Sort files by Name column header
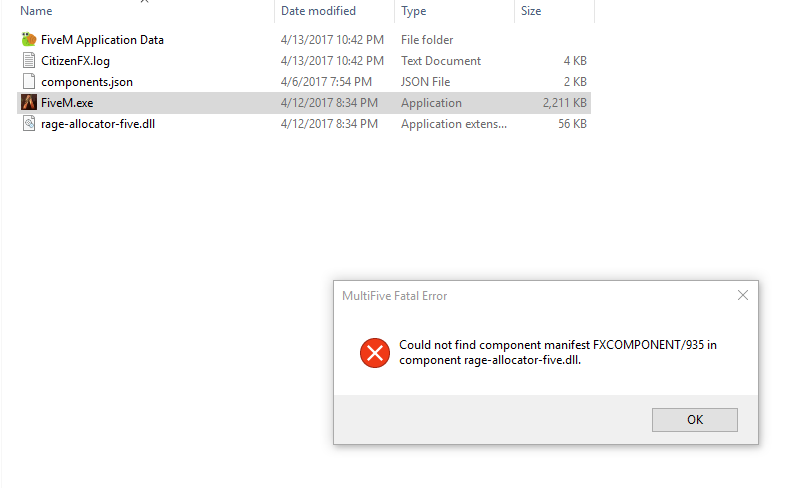This screenshot has width=794, height=488. (x=37, y=11)
